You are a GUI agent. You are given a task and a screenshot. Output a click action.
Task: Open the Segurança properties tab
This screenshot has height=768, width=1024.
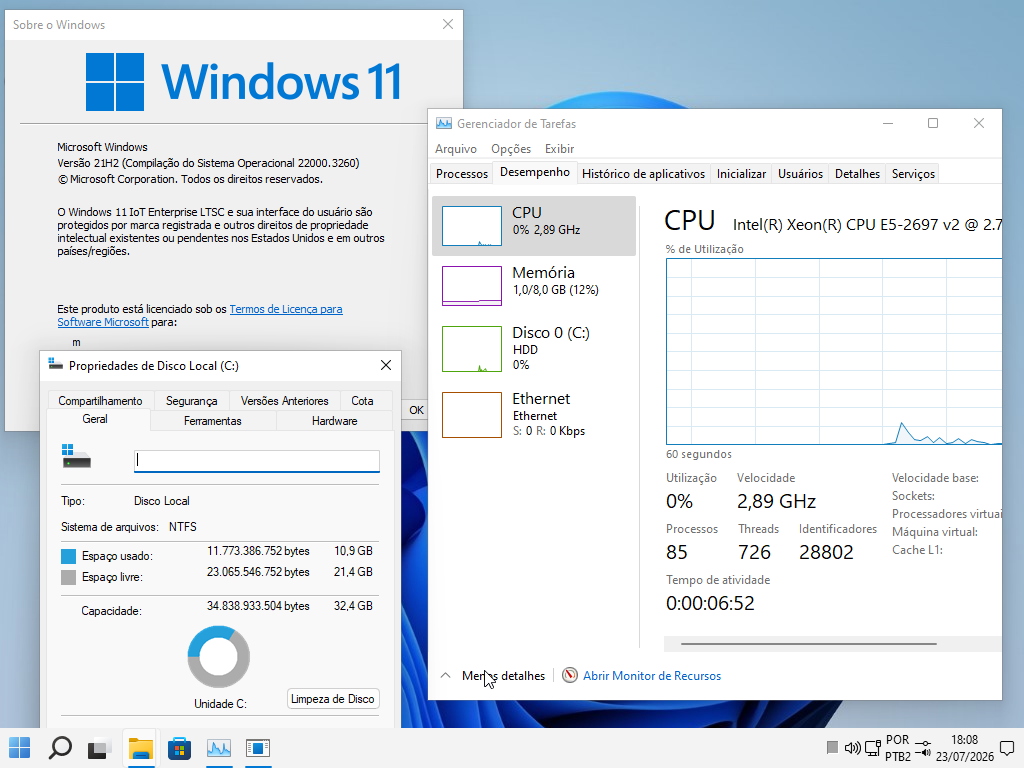coord(191,400)
